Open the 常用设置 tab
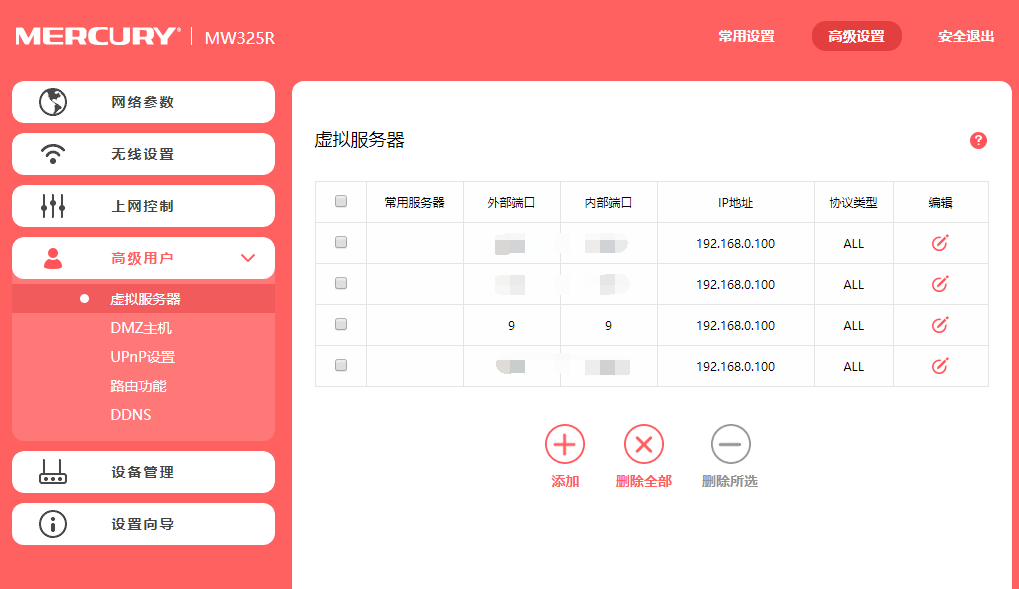Screen dimensions: 1019x589 click(x=746, y=36)
